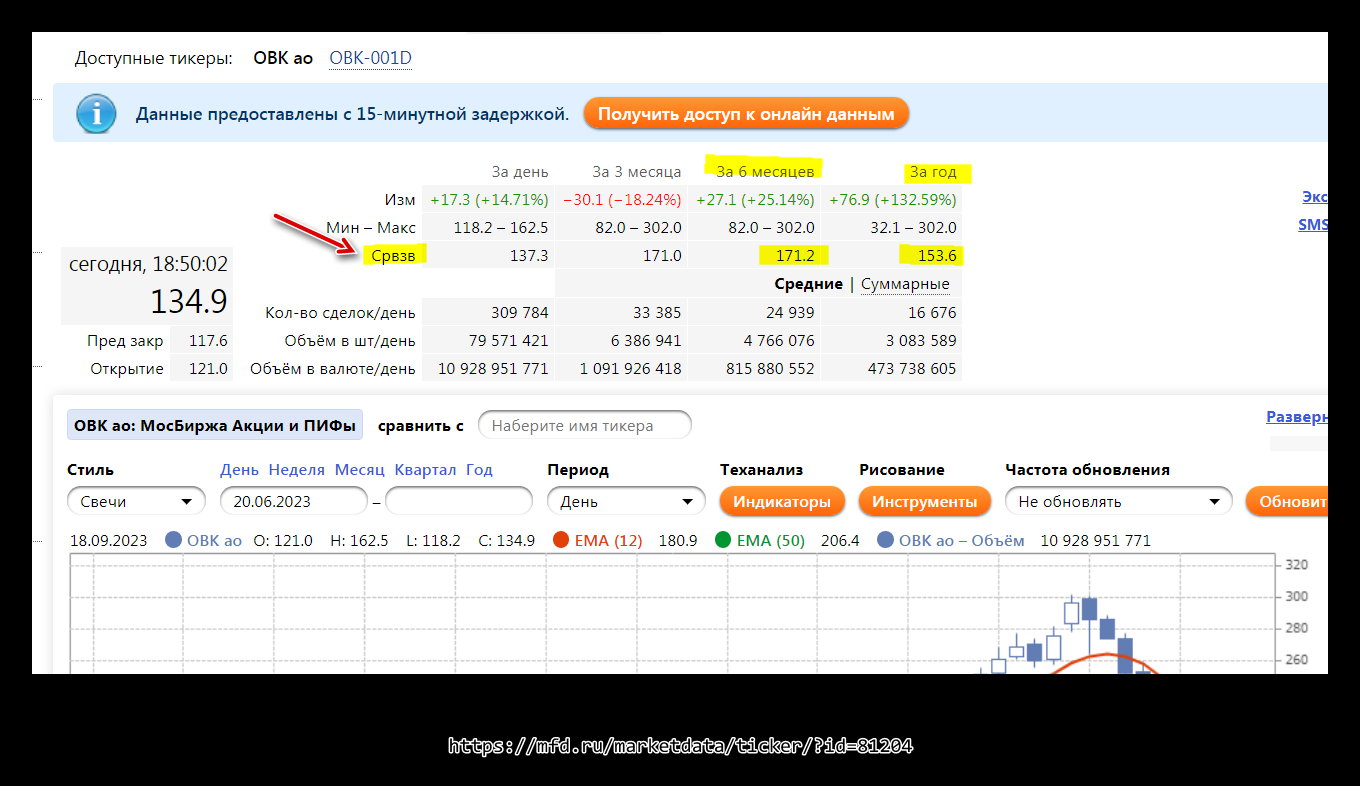Select the День link above the date field

239,470
